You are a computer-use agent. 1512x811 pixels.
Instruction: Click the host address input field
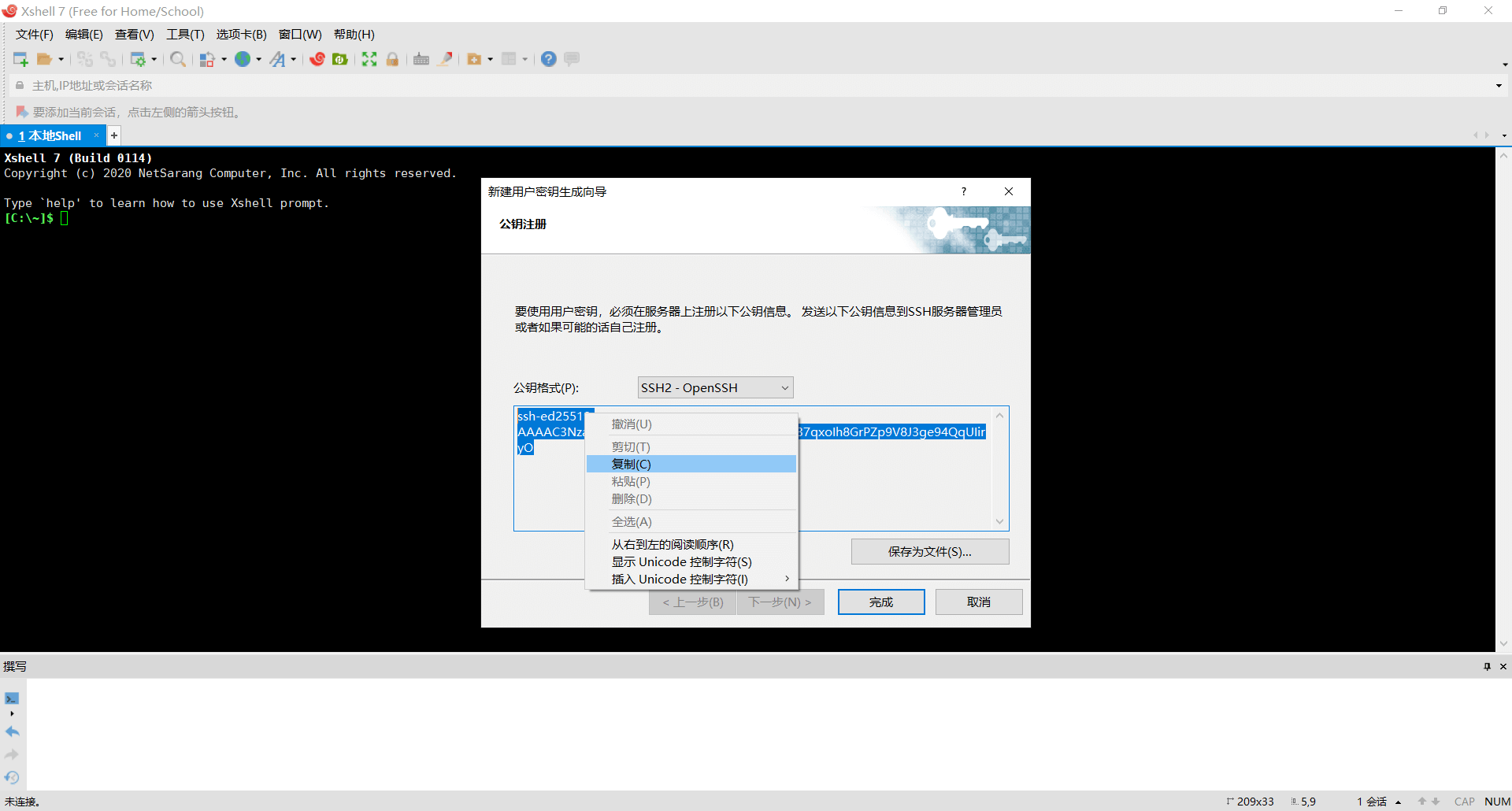(756, 86)
